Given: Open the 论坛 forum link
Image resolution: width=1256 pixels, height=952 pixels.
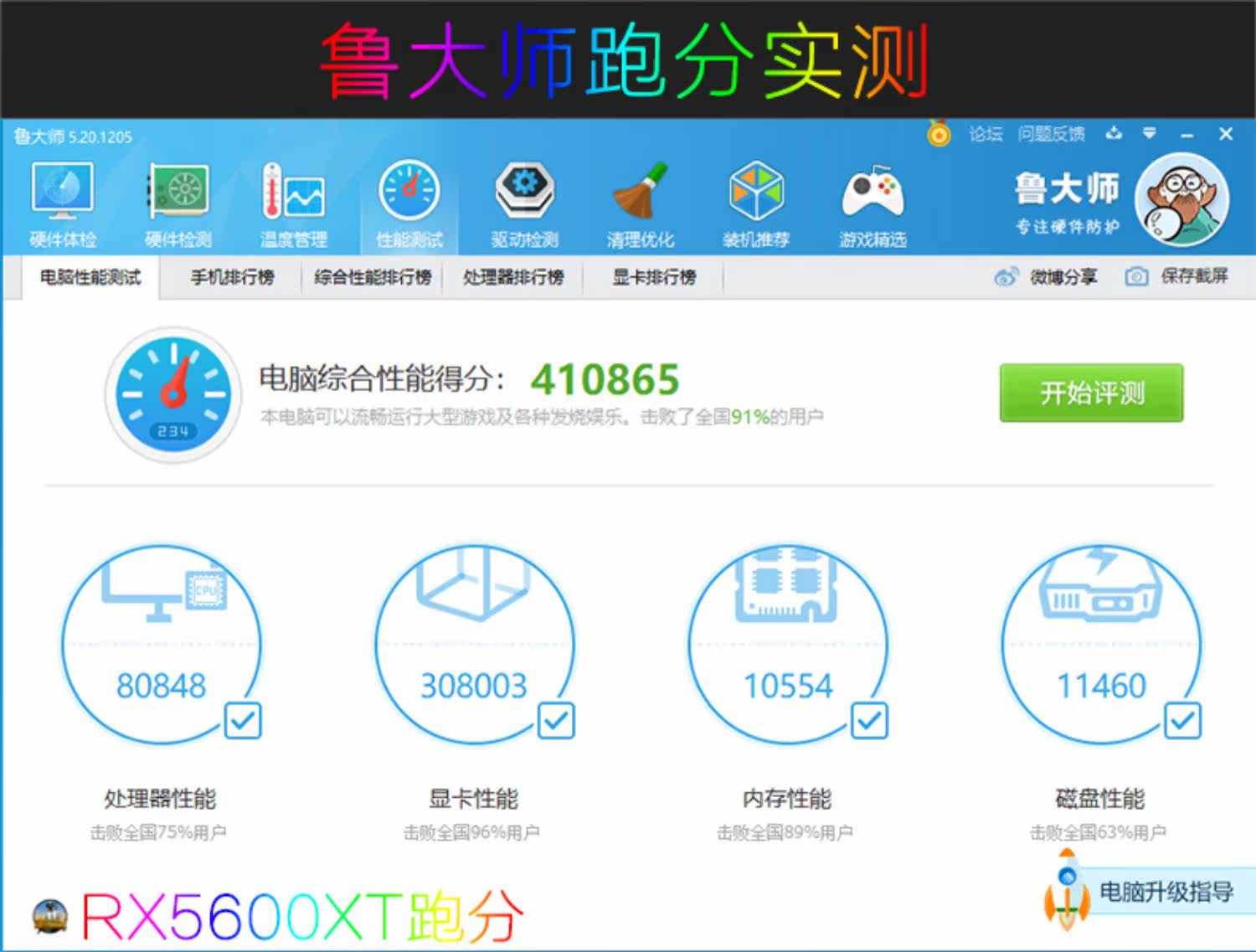Looking at the screenshot, I should (986, 134).
